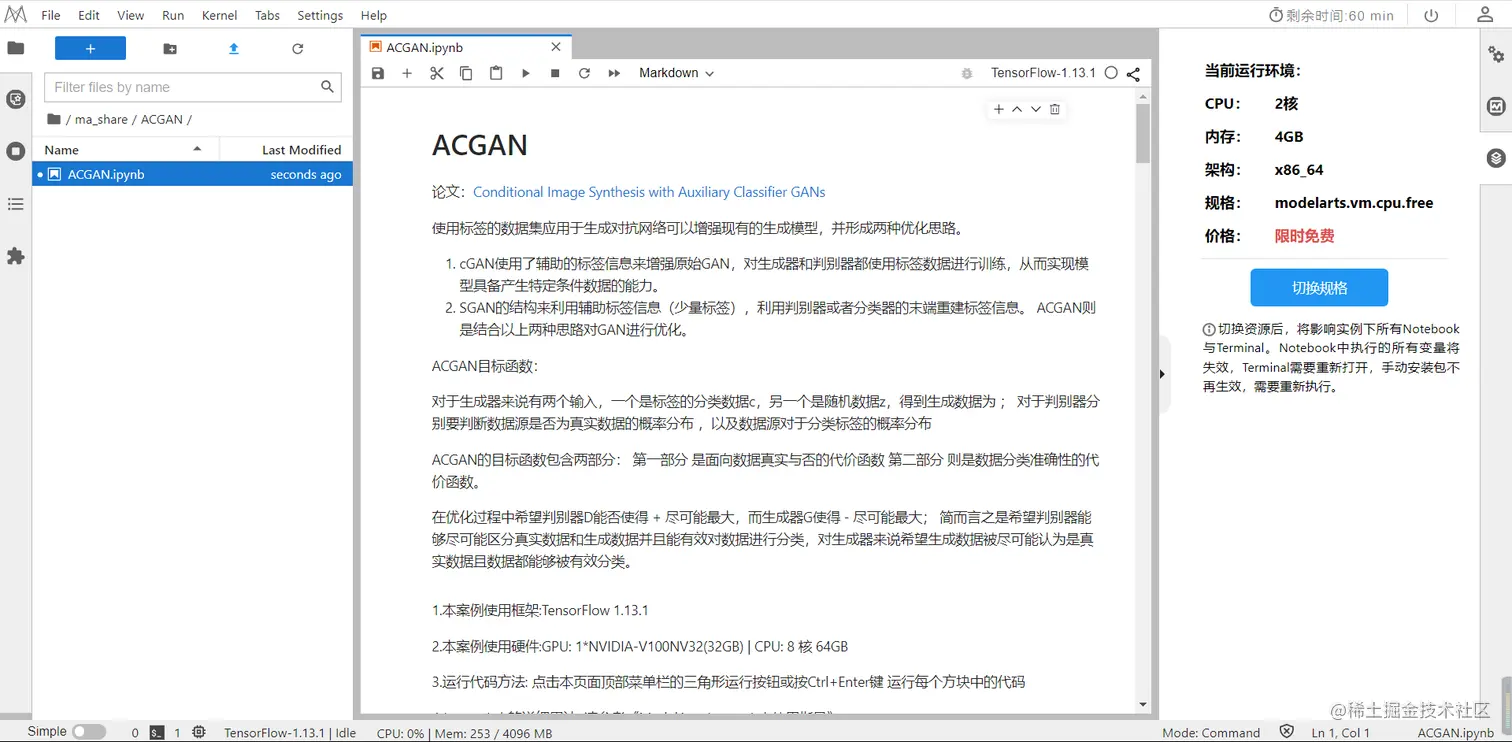Viewport: 1512px width, 742px height.
Task: Click the upload files icon
Action: (x=234, y=48)
